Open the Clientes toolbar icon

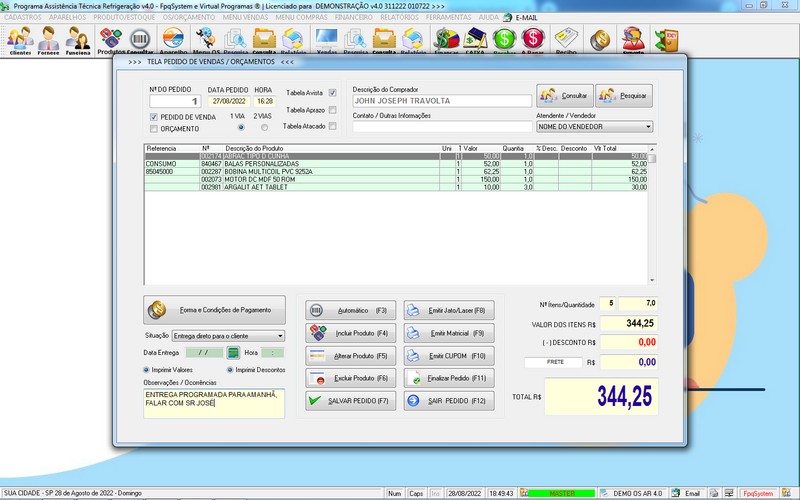coord(20,40)
